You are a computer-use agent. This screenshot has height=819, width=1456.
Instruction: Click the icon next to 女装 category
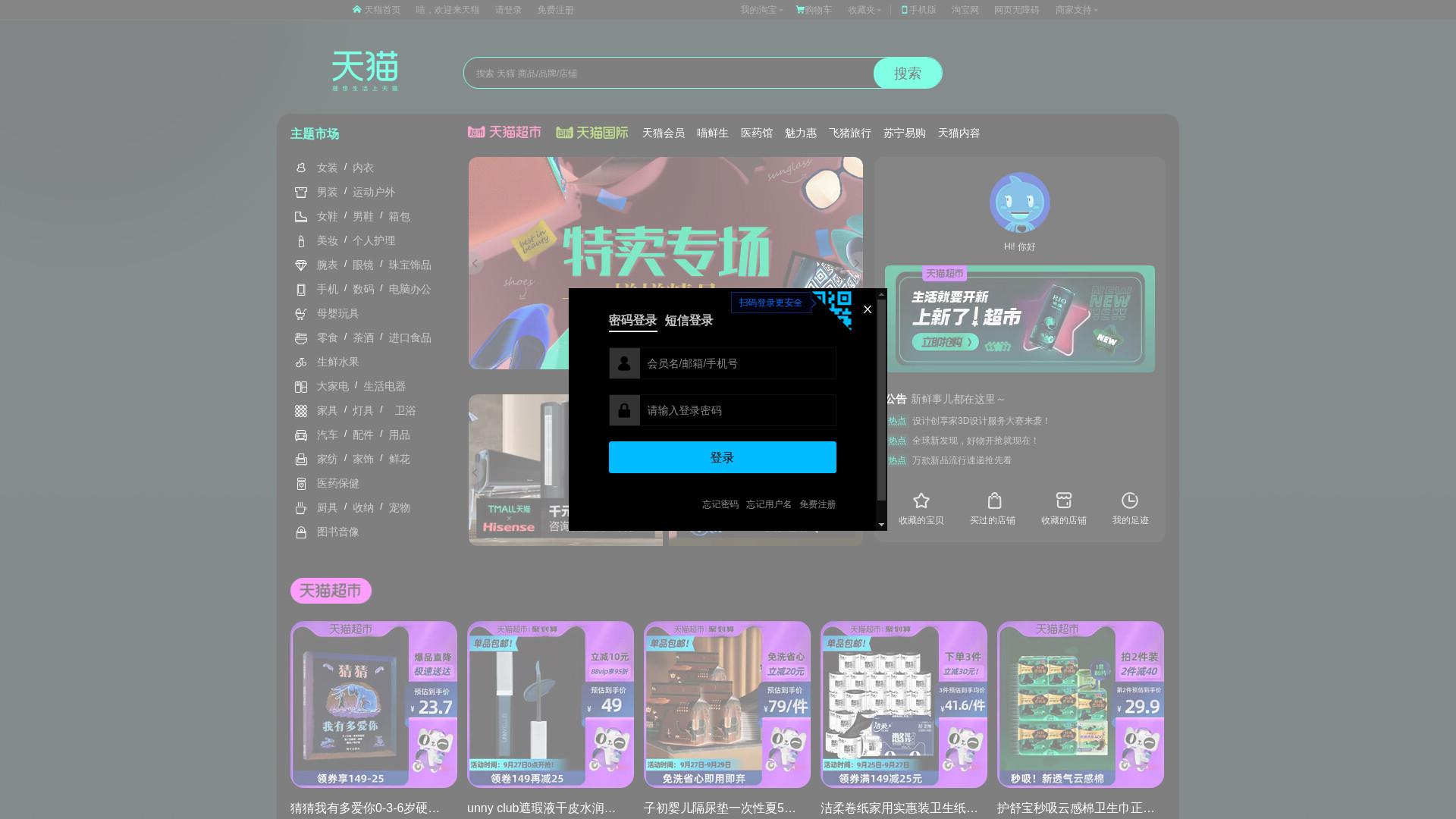tap(301, 168)
